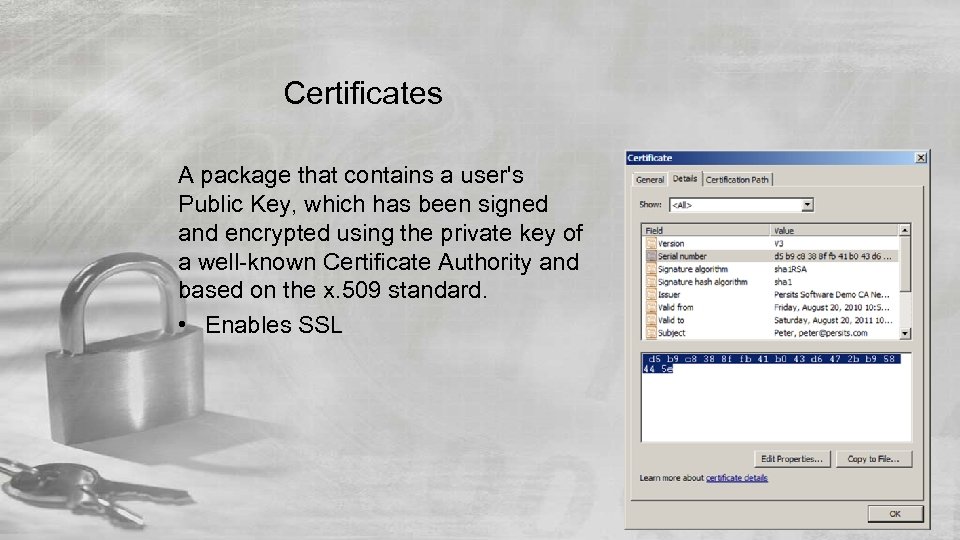The width and height of the screenshot is (960, 540).
Task: Open the Certification Path tab
Action: [737, 179]
